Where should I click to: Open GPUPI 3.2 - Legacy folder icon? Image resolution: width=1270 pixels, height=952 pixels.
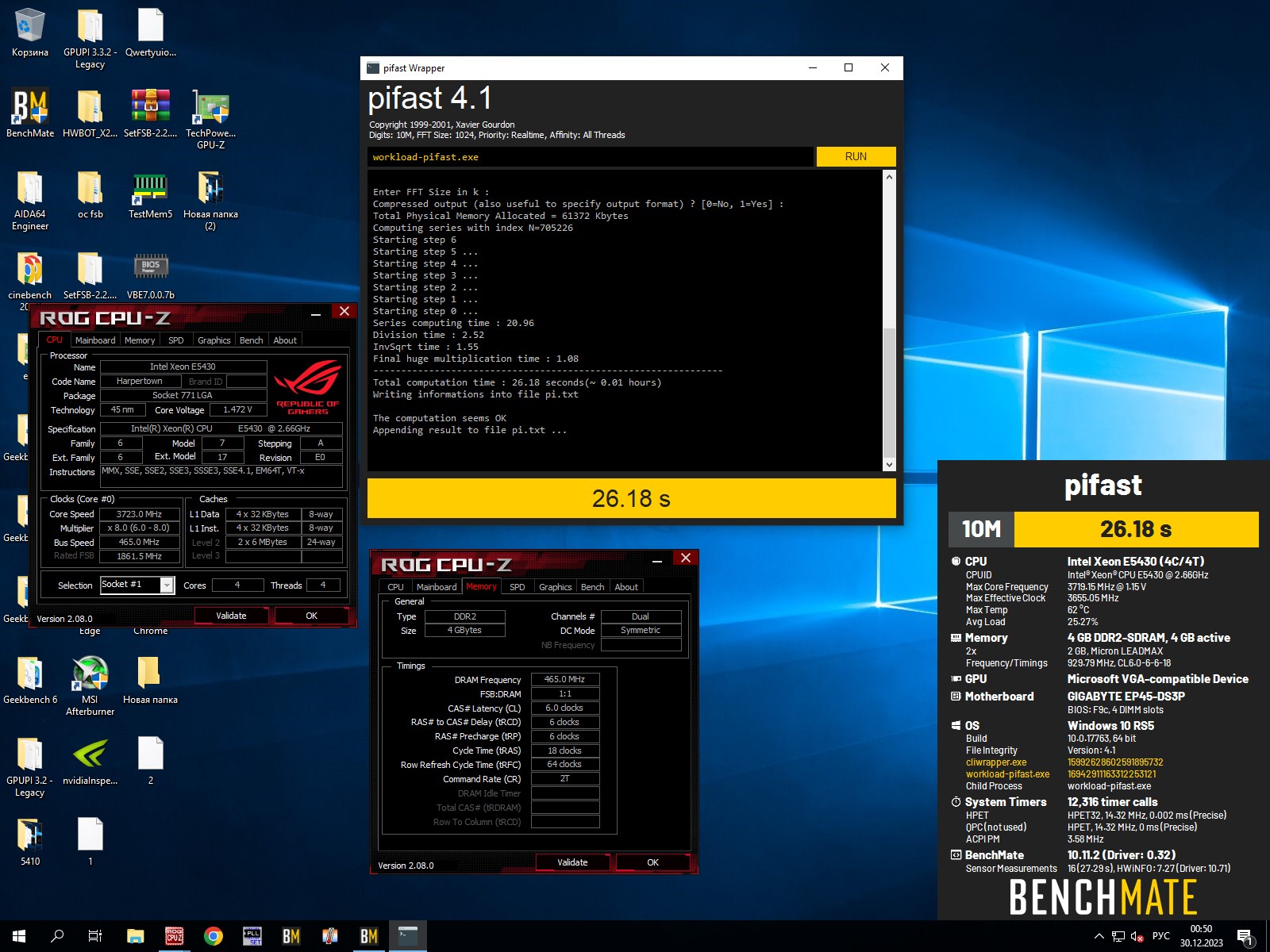coord(30,767)
